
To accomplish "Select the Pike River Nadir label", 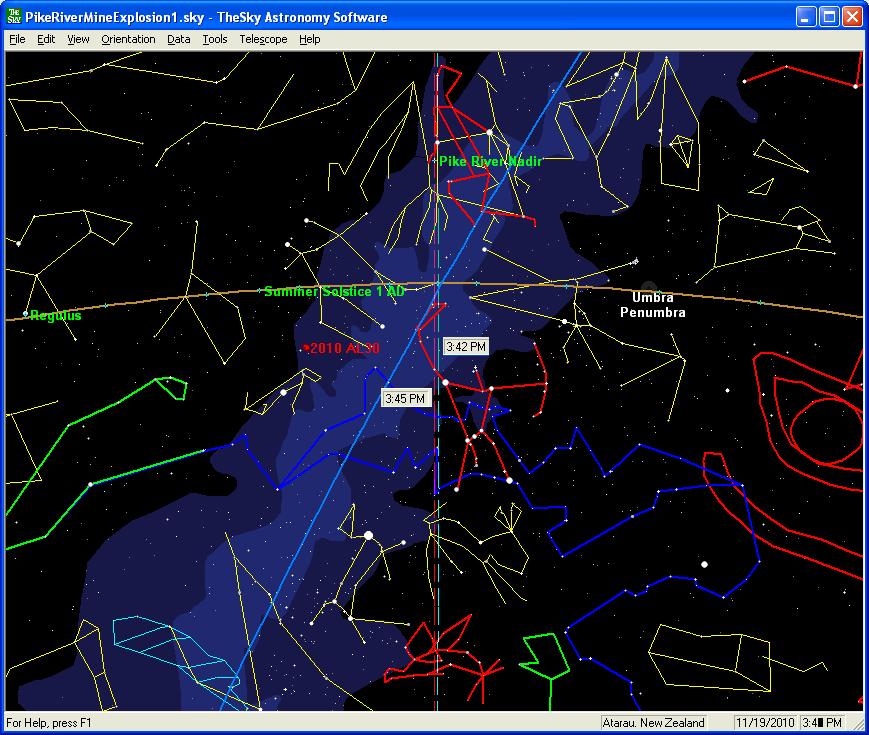I will (x=490, y=161).
